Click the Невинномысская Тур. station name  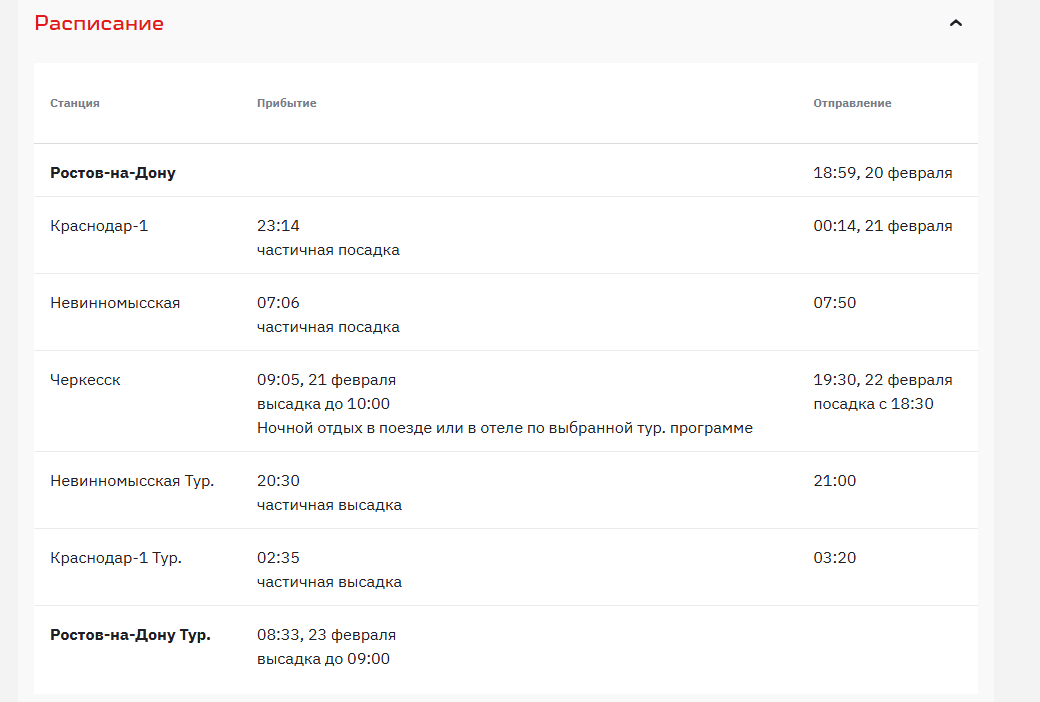(132, 481)
